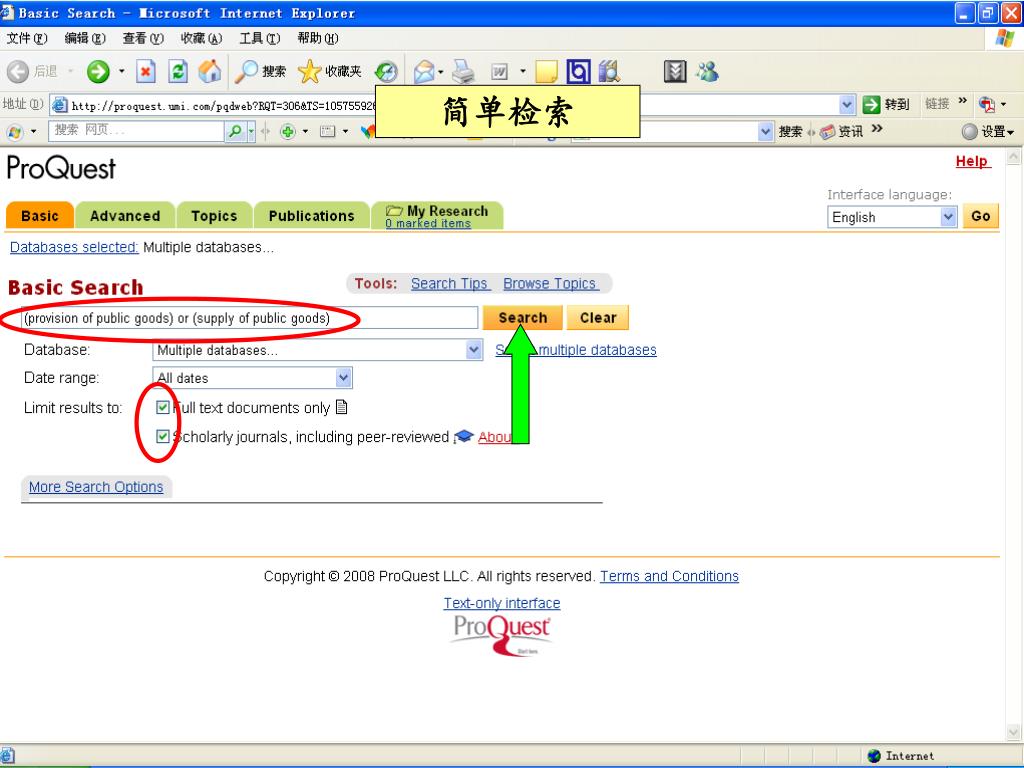
Task: Click the Edit with Word icon
Action: pos(499,71)
